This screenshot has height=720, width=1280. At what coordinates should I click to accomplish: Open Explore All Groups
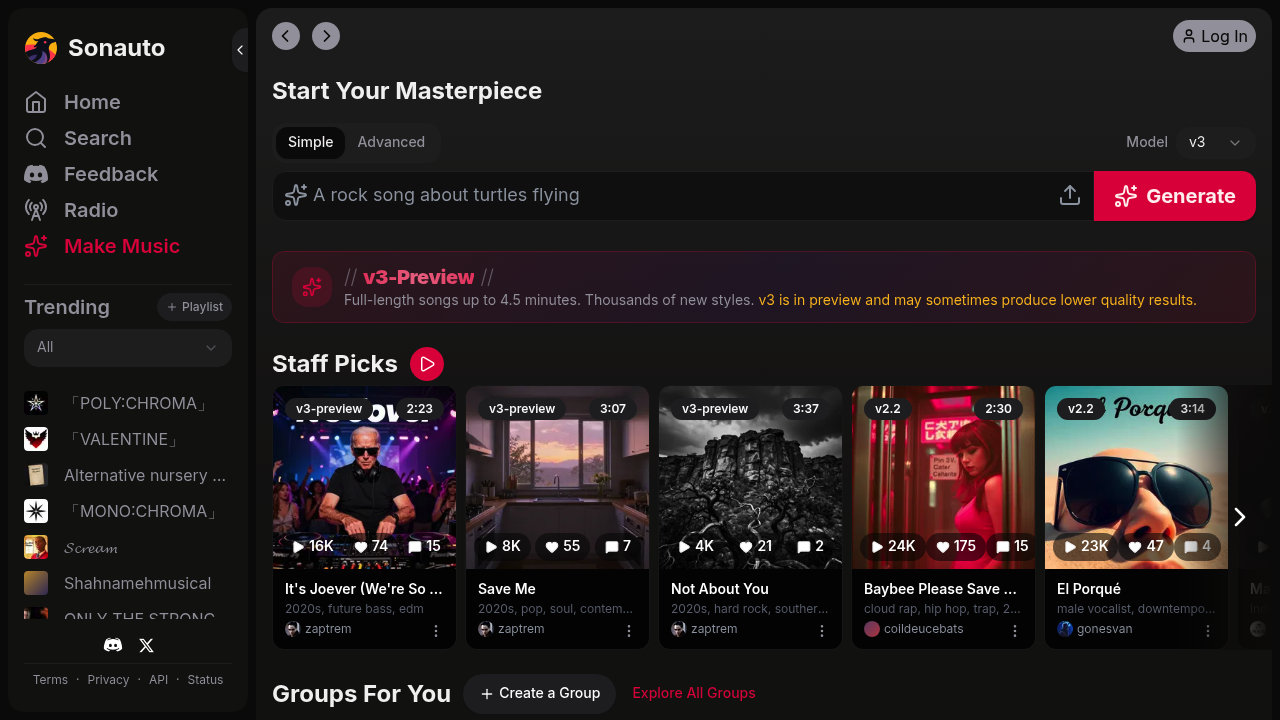693,693
